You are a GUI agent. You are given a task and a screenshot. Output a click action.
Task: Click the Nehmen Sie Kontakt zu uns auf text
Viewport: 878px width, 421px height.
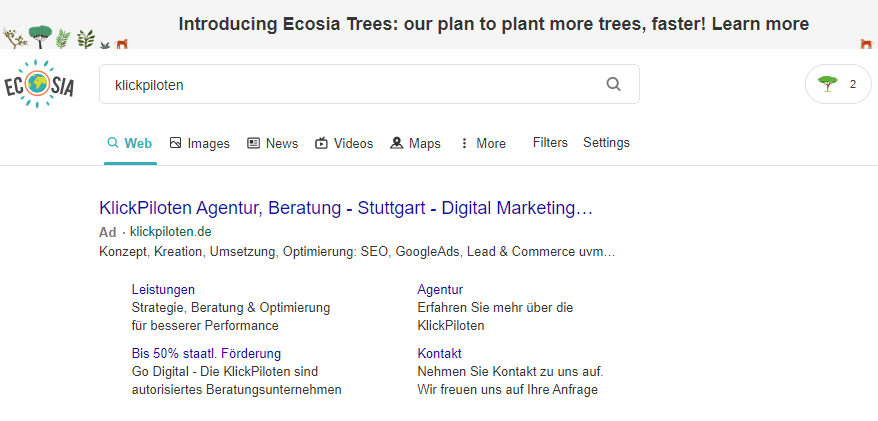[510, 371]
